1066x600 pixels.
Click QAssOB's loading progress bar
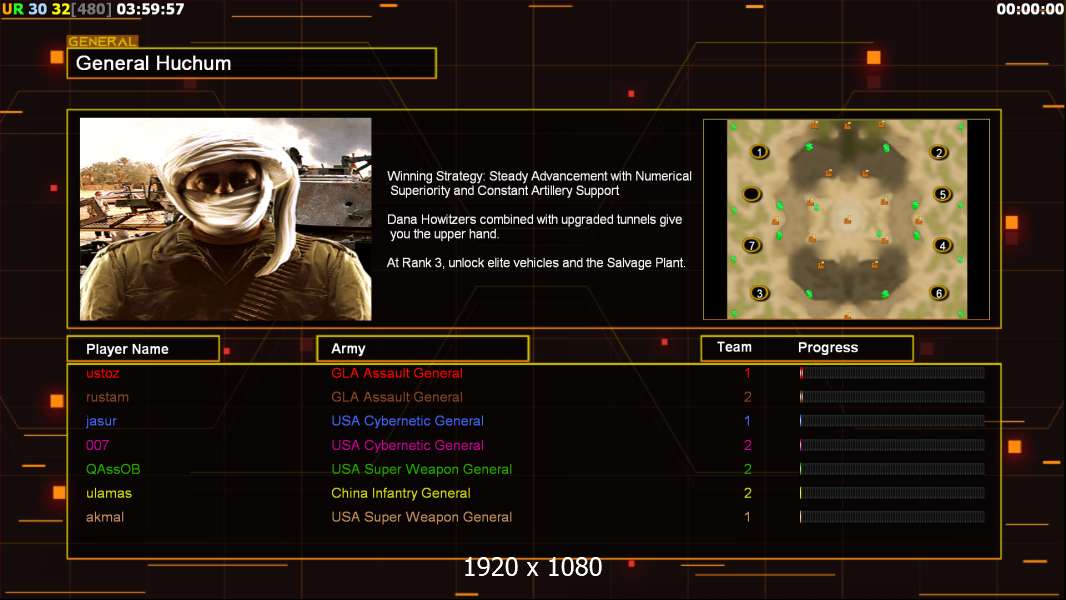pos(892,469)
